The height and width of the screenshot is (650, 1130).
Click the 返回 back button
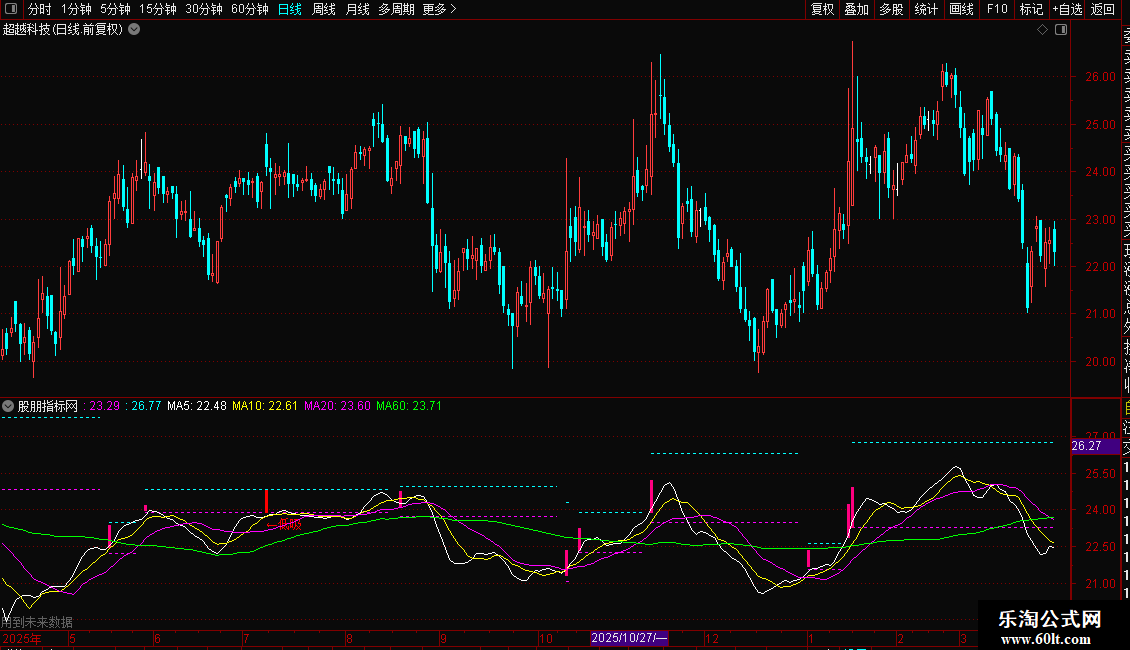pyautogui.click(x=1103, y=9)
